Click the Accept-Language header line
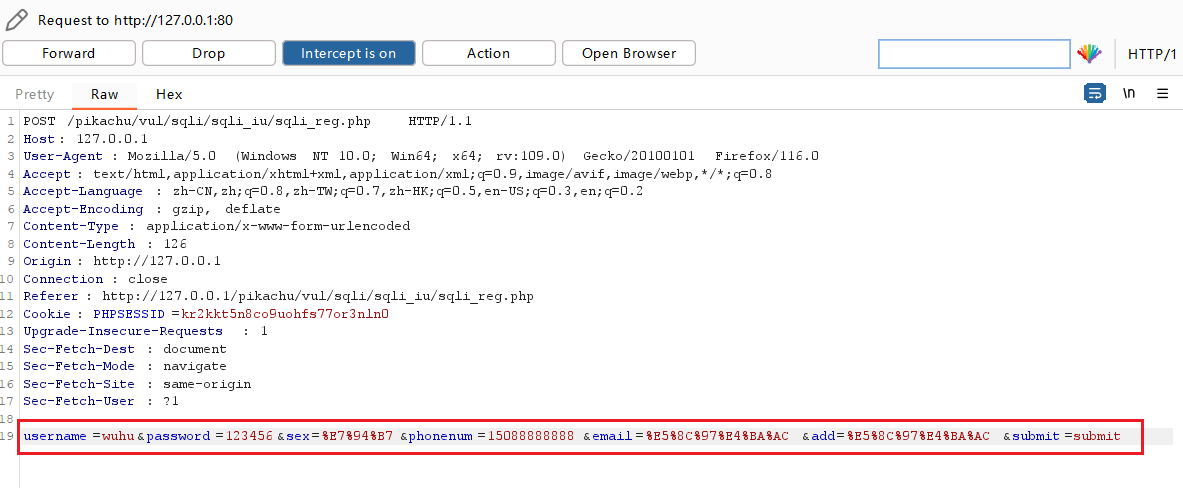This screenshot has width=1183, height=488. point(333,192)
